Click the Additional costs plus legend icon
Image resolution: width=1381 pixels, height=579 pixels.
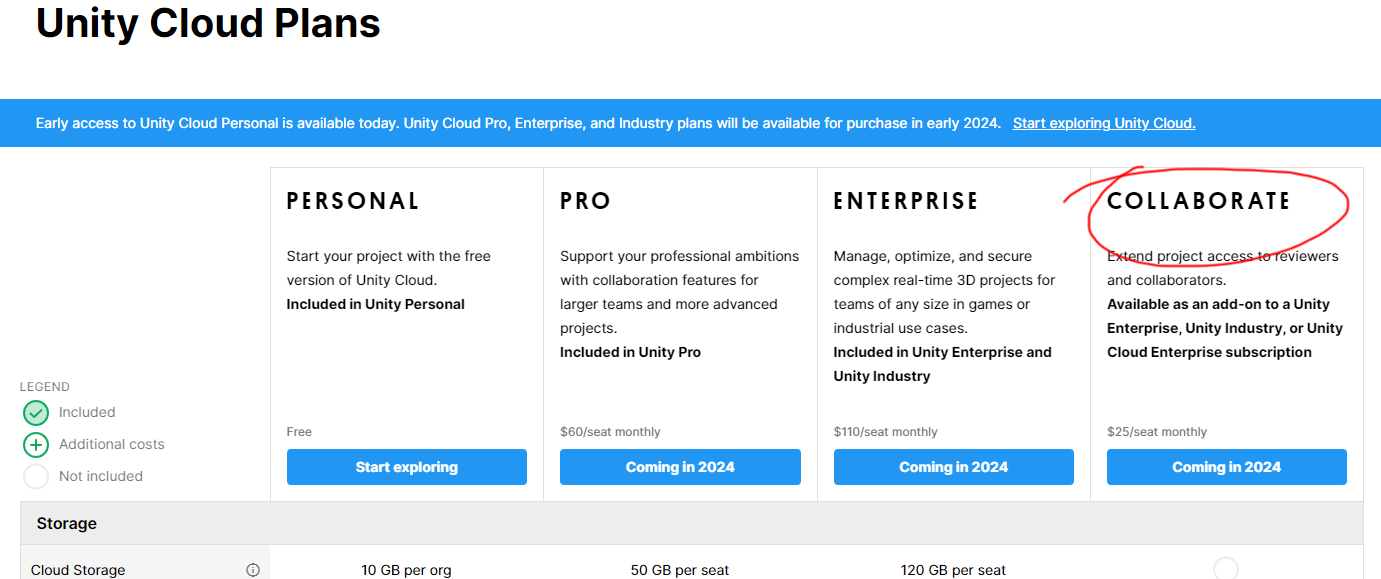[36, 445]
